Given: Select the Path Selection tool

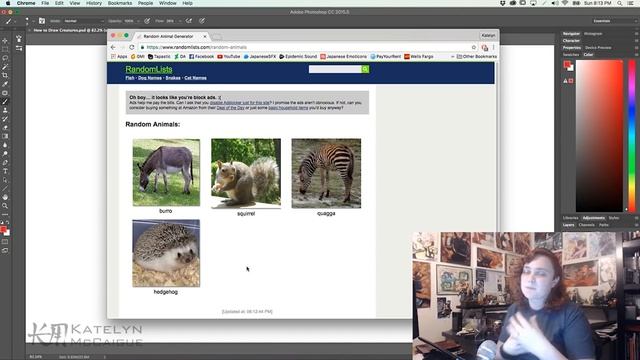Looking at the screenshot, I should pyautogui.click(x=5, y=180).
